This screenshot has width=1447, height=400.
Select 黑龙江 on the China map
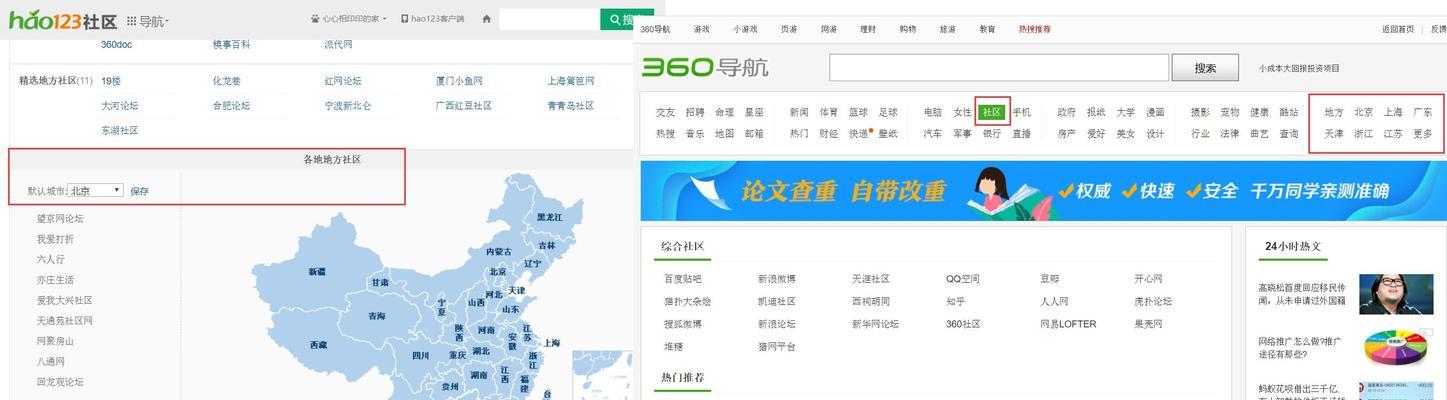(549, 217)
